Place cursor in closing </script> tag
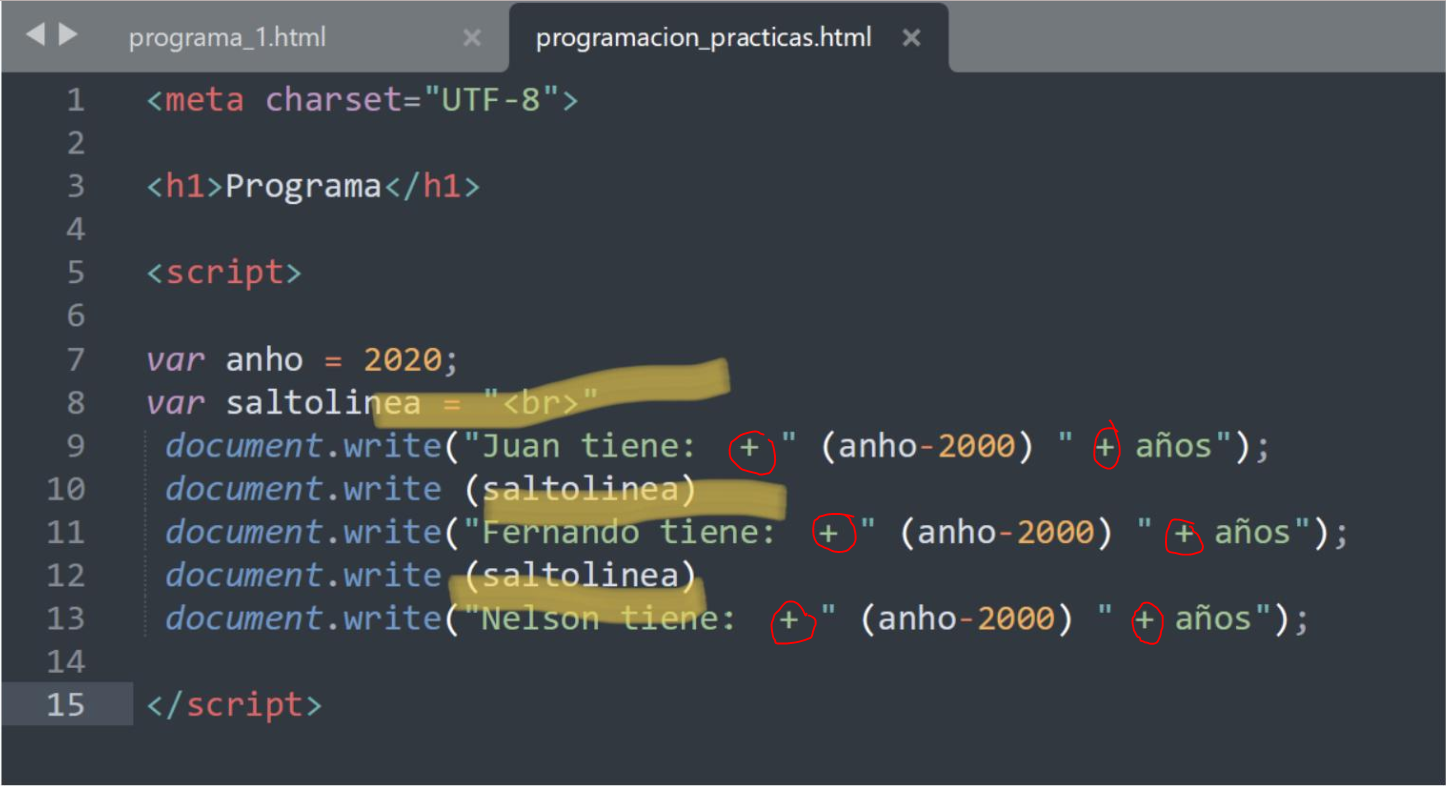This screenshot has width=1446, height=786. tap(234, 705)
